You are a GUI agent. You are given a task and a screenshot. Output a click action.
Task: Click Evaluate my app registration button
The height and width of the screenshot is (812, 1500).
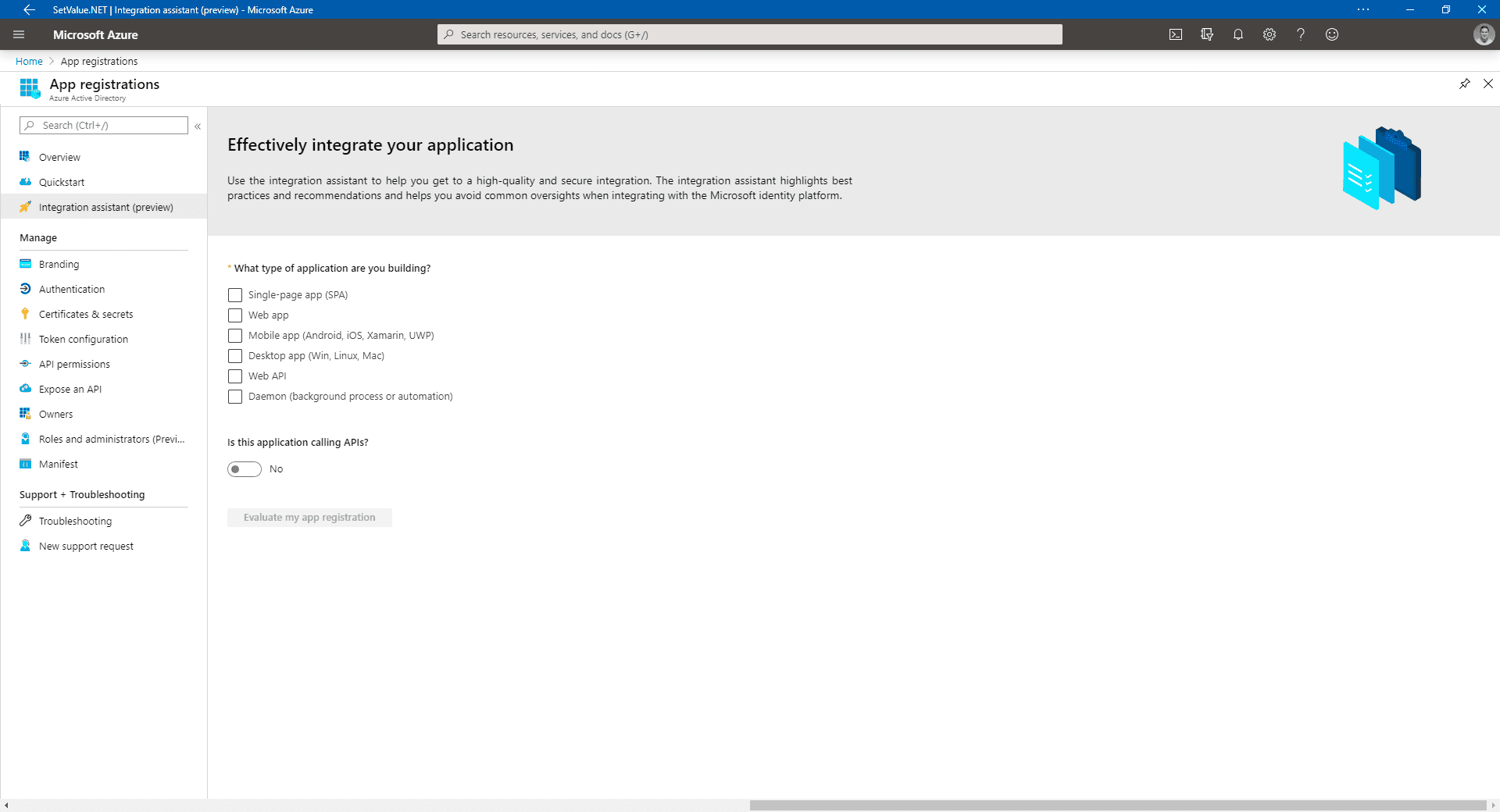click(309, 518)
